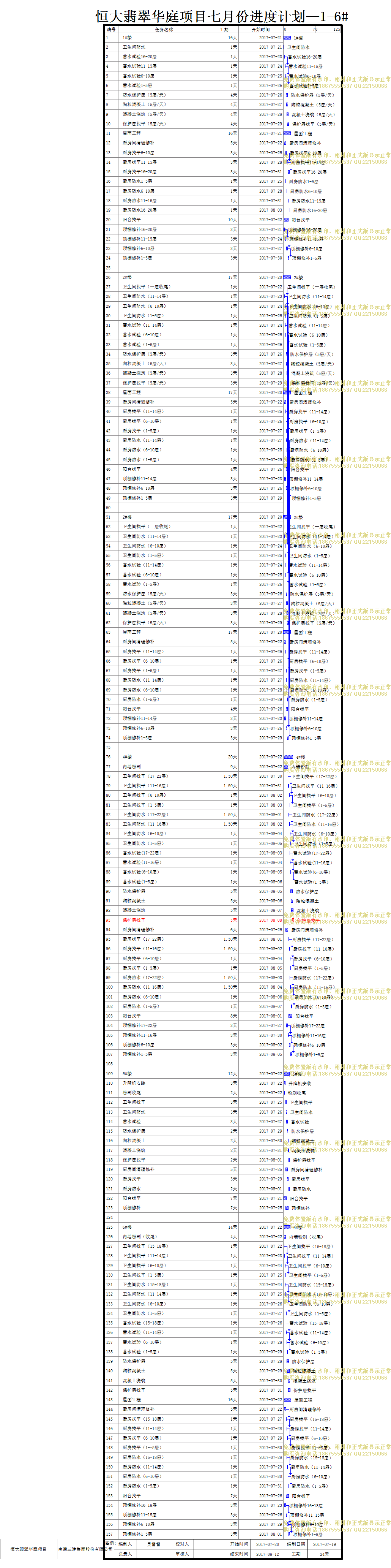391x1568 pixels.
Task: Select task name '4#楼' in row 76
Action: (x=127, y=757)
